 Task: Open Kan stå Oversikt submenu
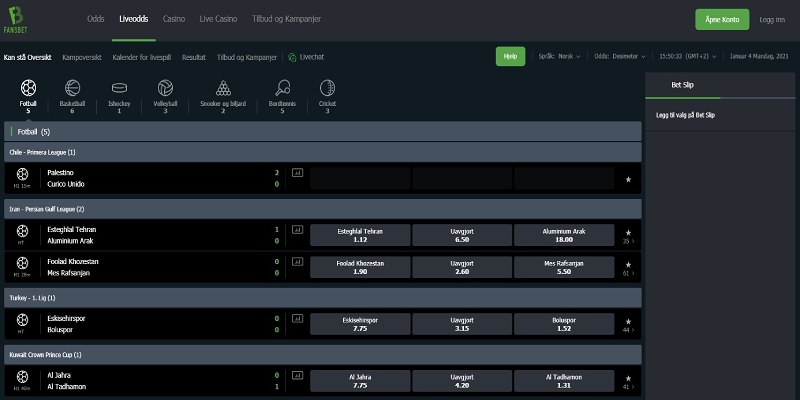point(28,57)
